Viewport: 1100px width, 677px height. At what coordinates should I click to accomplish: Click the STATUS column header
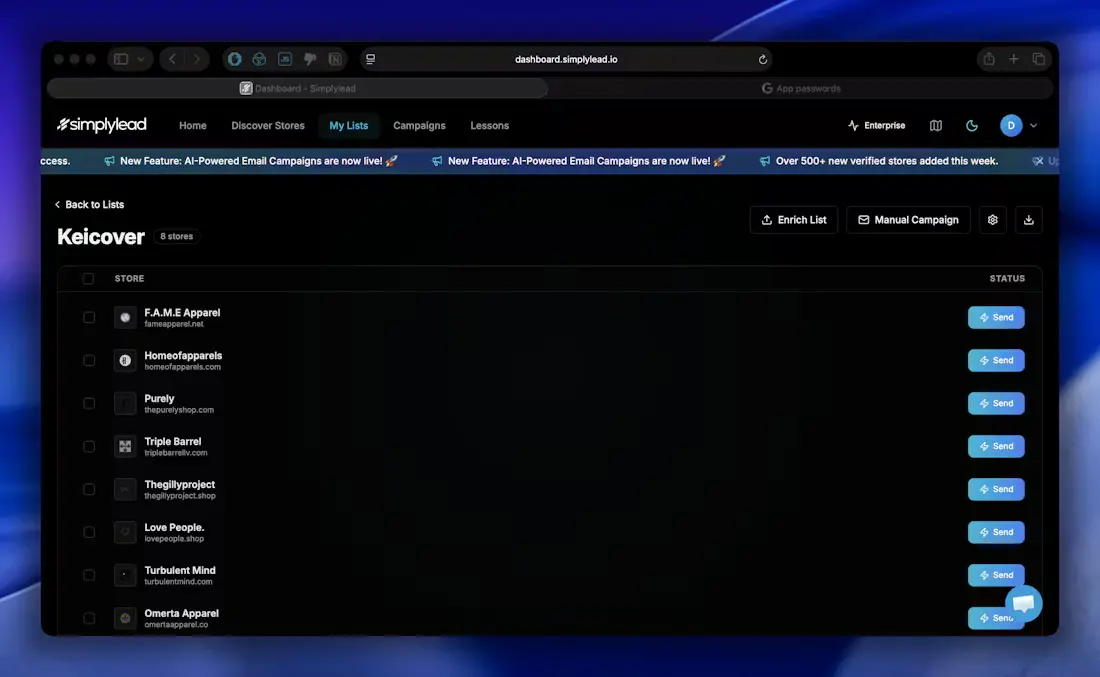pyautogui.click(x=1007, y=279)
